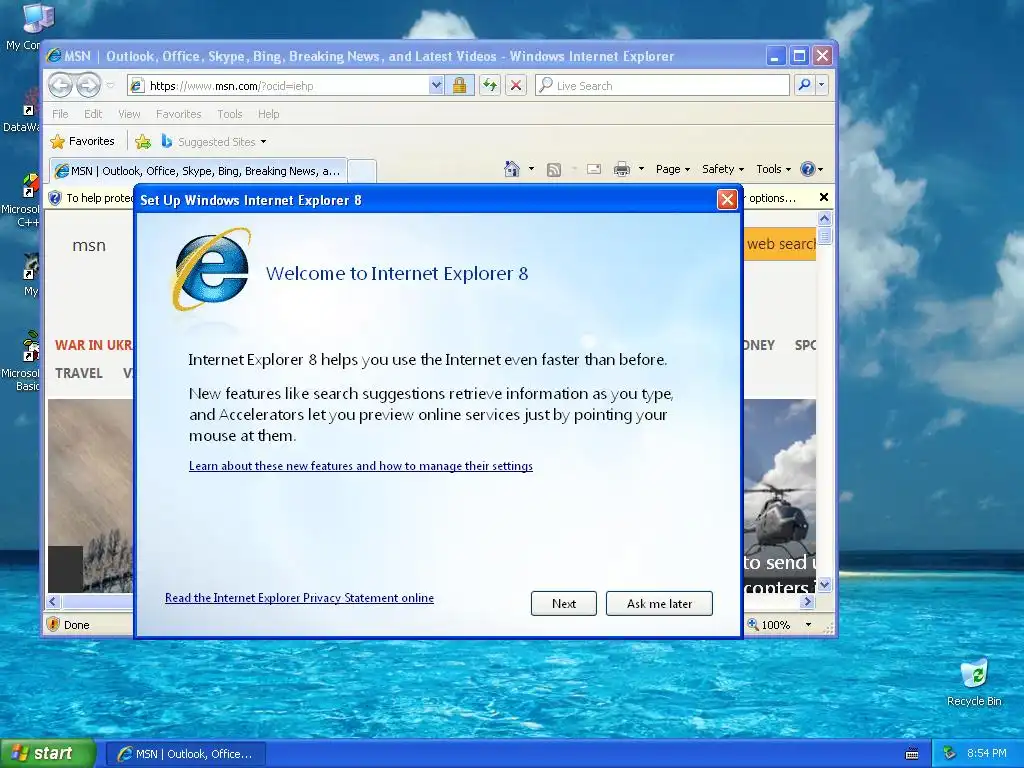Screen dimensions: 1024x768
Task: Open the Recycle Bin desktop icon
Action: point(974,683)
